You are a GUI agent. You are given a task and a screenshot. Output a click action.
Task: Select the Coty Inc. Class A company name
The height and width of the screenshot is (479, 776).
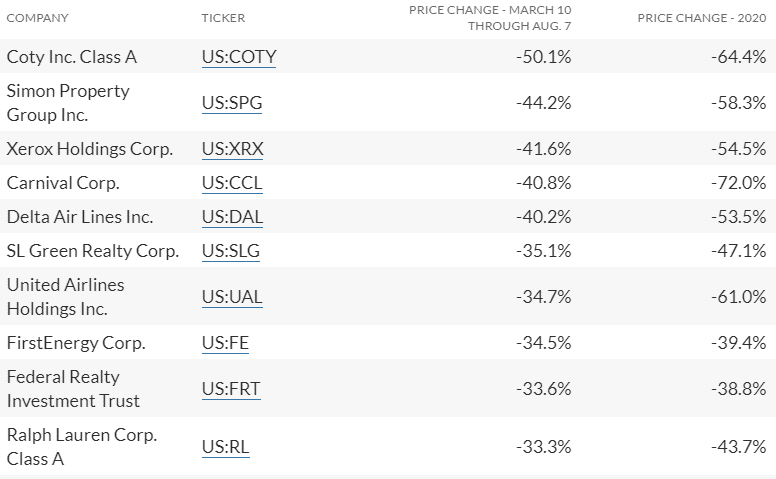point(71,57)
